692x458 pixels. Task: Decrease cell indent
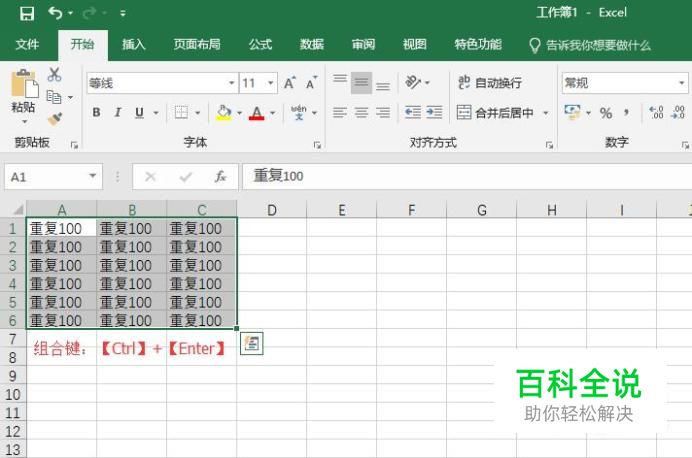click(x=413, y=113)
